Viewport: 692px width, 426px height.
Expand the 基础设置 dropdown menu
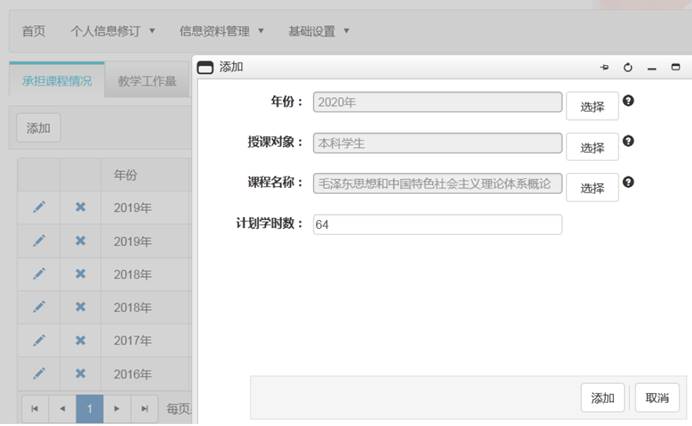pos(318,31)
